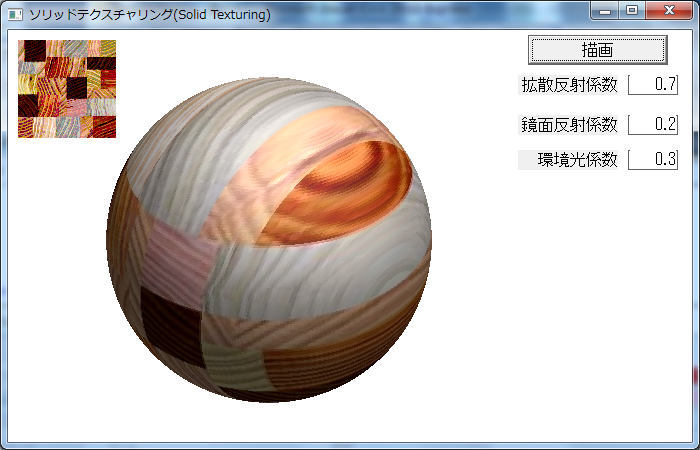Maximize the Solid Texturing window
700x450 pixels.
pos(632,11)
